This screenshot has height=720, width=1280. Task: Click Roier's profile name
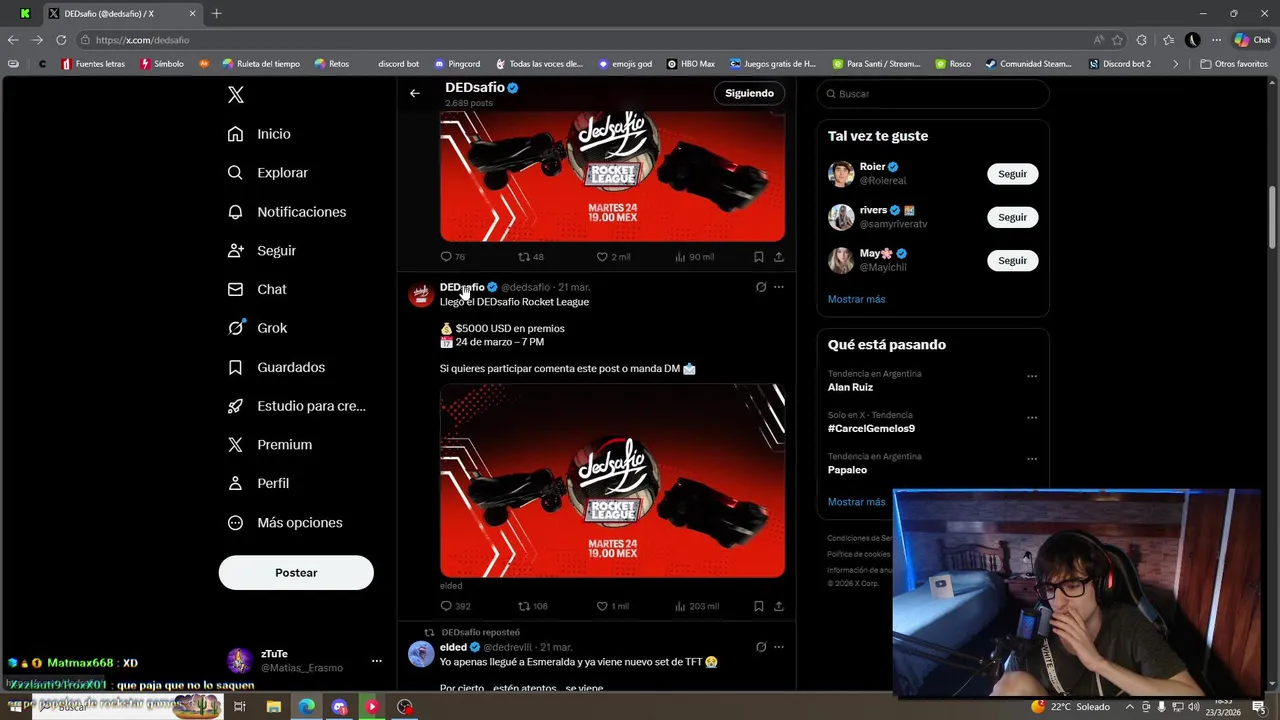click(872, 167)
